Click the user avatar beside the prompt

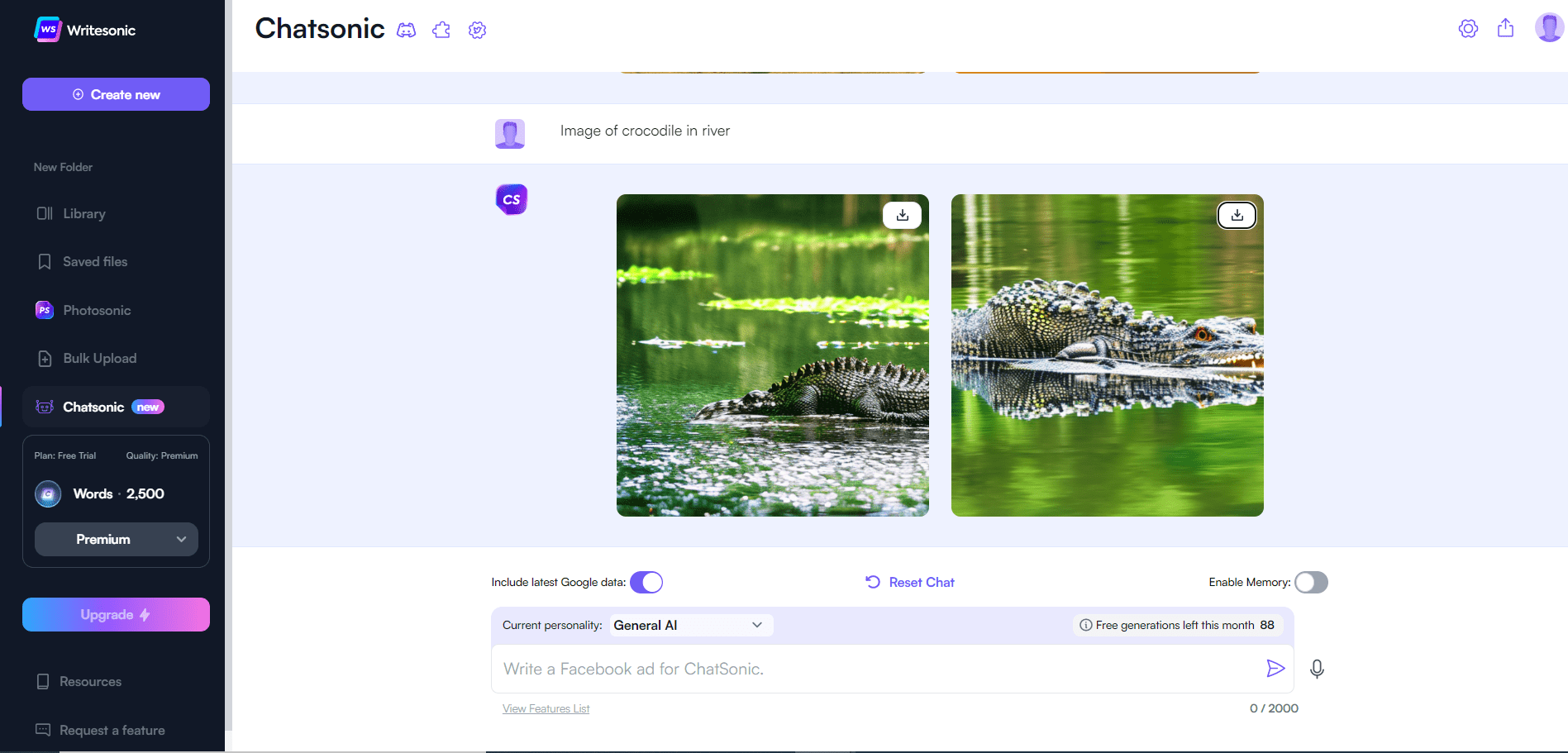point(510,134)
